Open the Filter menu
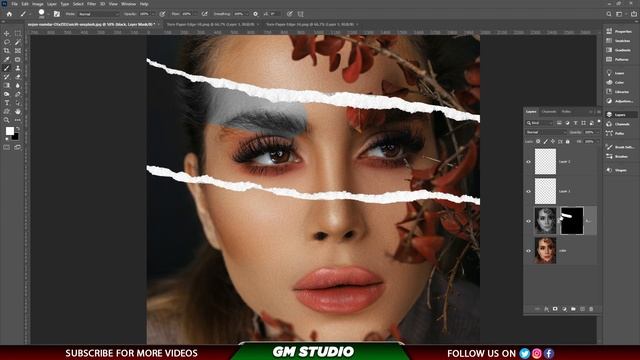The height and width of the screenshot is (360, 640). [91, 4]
